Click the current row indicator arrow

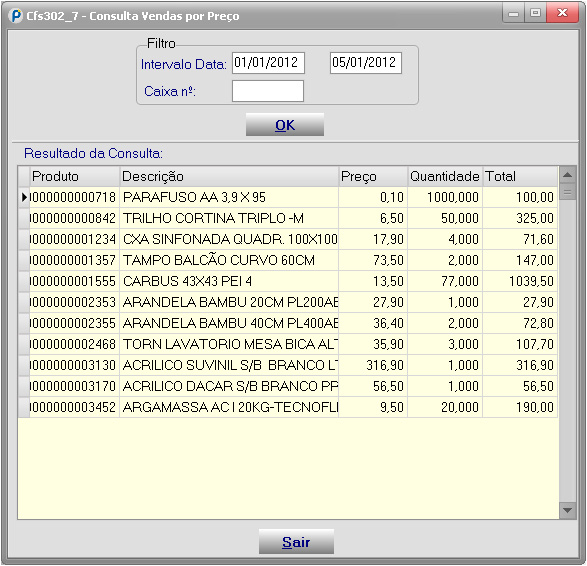(x=24, y=197)
